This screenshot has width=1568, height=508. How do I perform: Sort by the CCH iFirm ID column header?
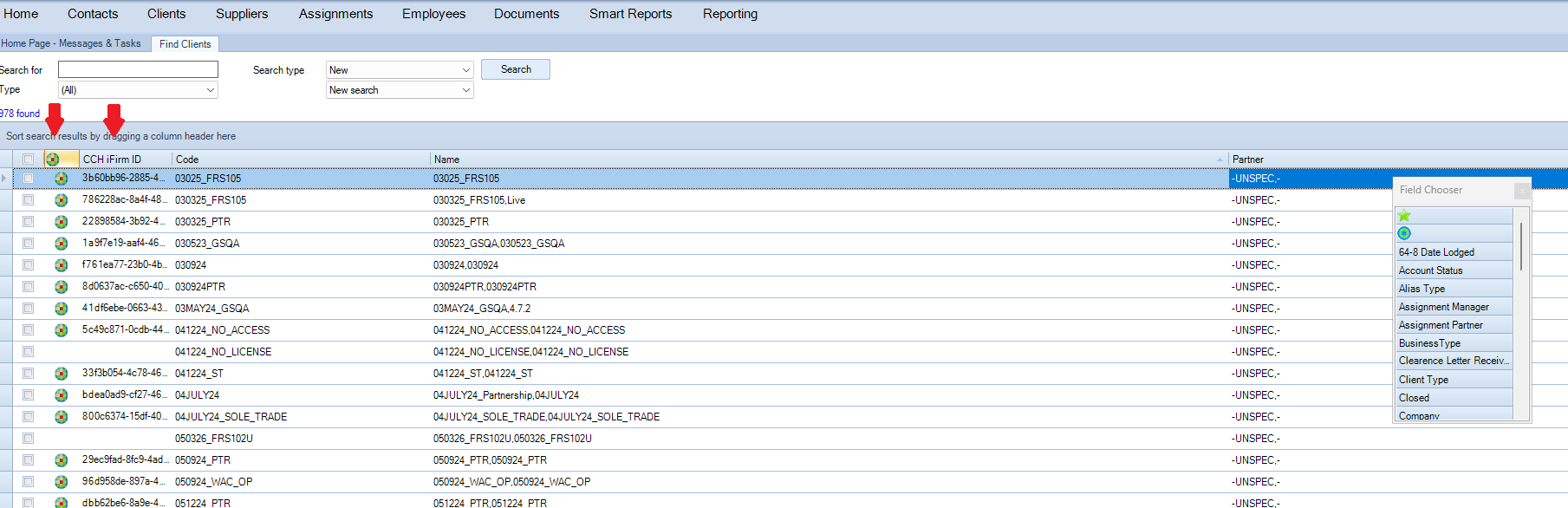126,160
